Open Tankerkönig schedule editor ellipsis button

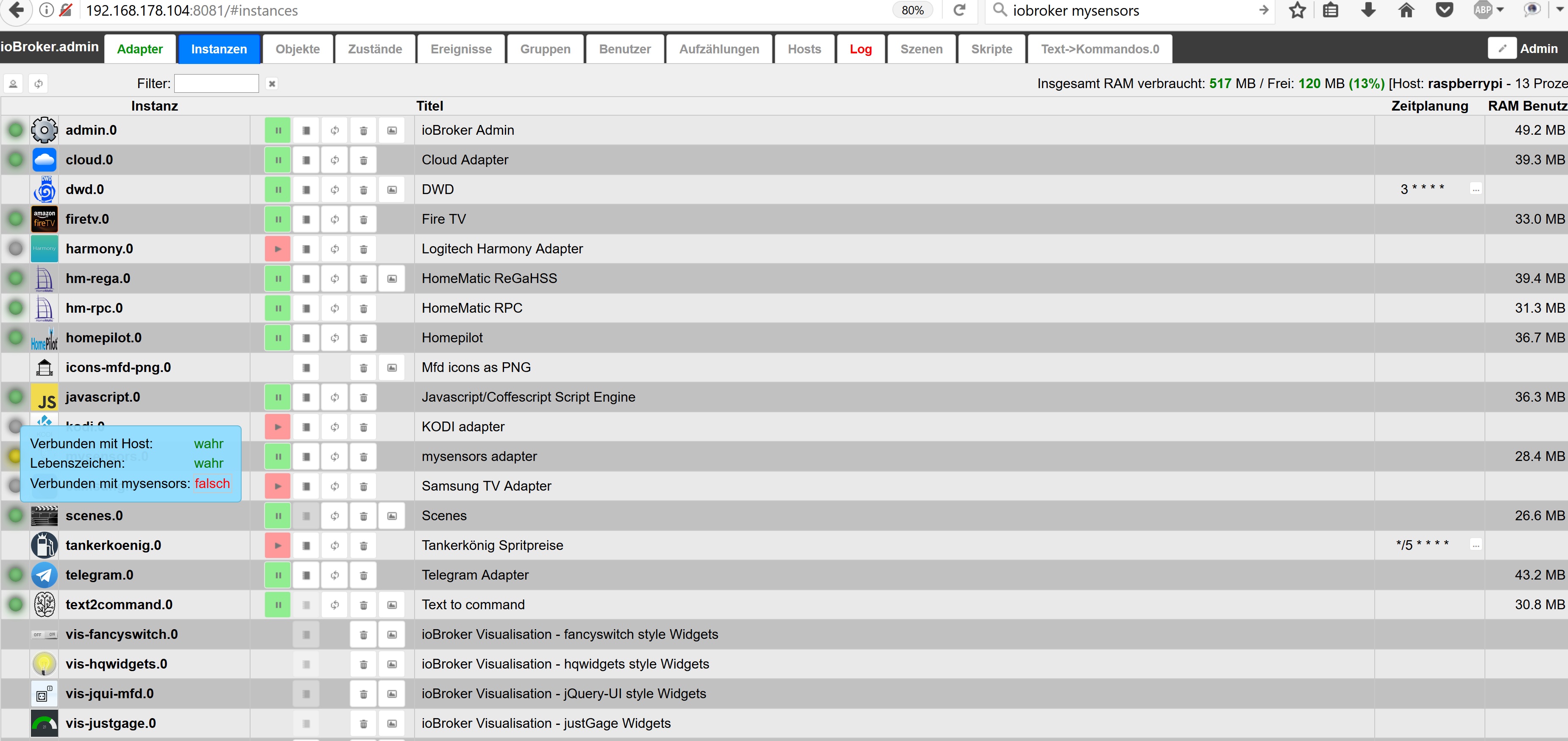coord(1475,545)
